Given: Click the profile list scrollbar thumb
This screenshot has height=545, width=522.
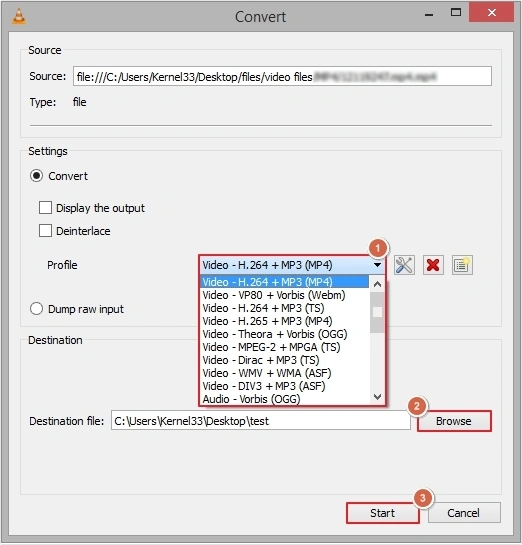Looking at the screenshot, I should click(377, 312).
